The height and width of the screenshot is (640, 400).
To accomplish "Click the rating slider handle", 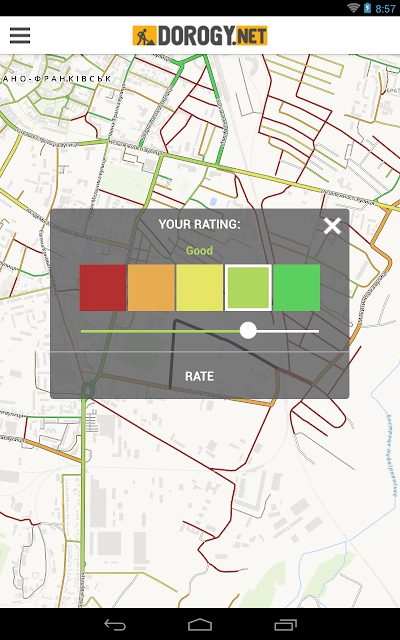I will coord(248,331).
